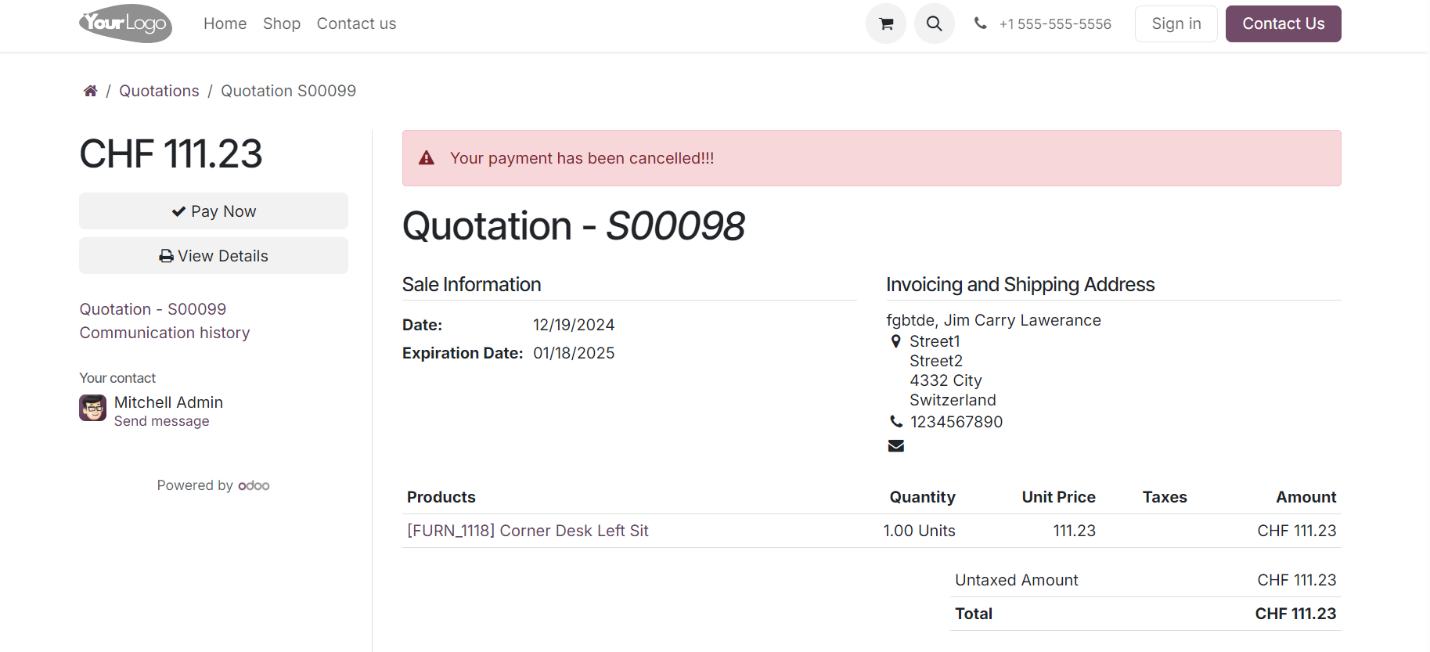
Task: Open the Home navigation item
Action: [224, 23]
